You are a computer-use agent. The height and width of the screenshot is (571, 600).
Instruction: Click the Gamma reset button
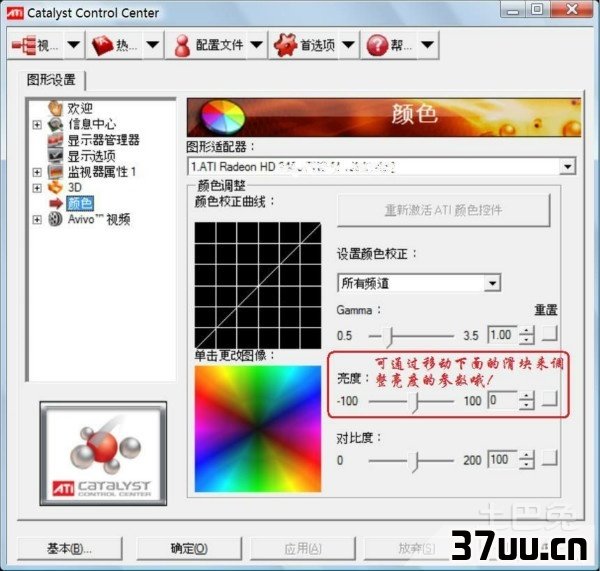tap(549, 333)
